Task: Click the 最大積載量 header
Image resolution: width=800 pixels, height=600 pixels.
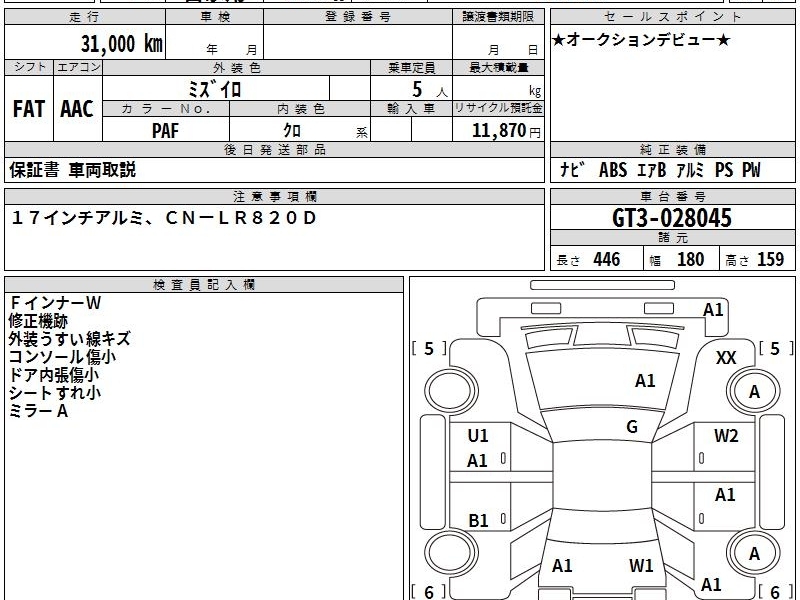Action: [498, 67]
